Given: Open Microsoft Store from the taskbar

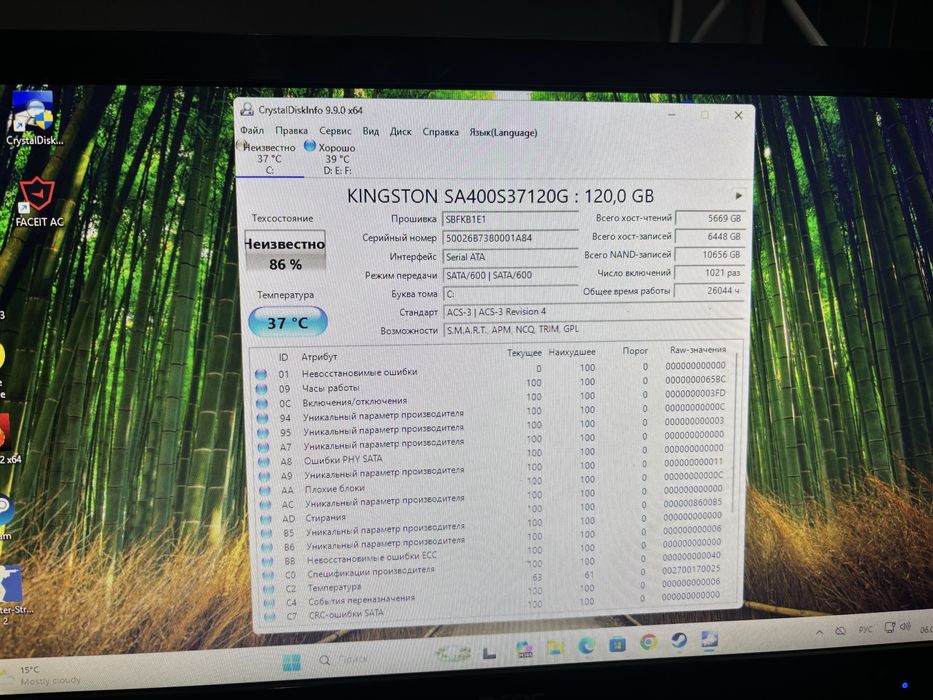Looking at the screenshot, I should click(x=617, y=643).
